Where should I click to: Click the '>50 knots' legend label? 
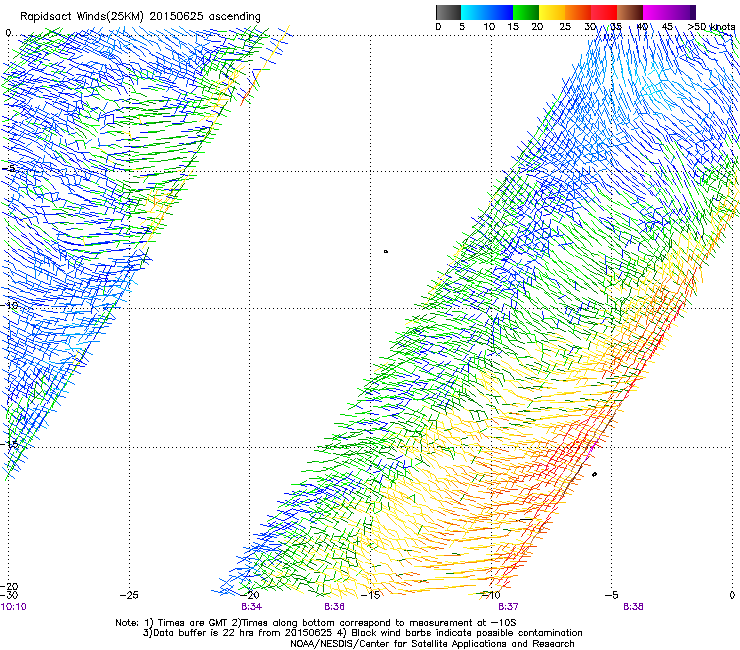click(x=712, y=27)
